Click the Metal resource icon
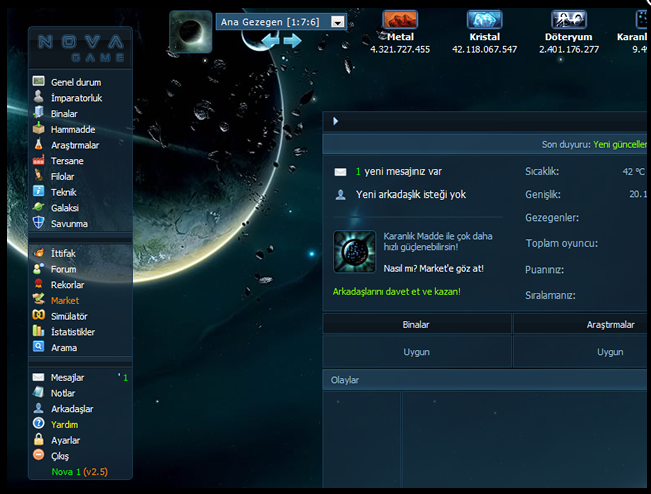This screenshot has width=651, height=494. coord(400,20)
